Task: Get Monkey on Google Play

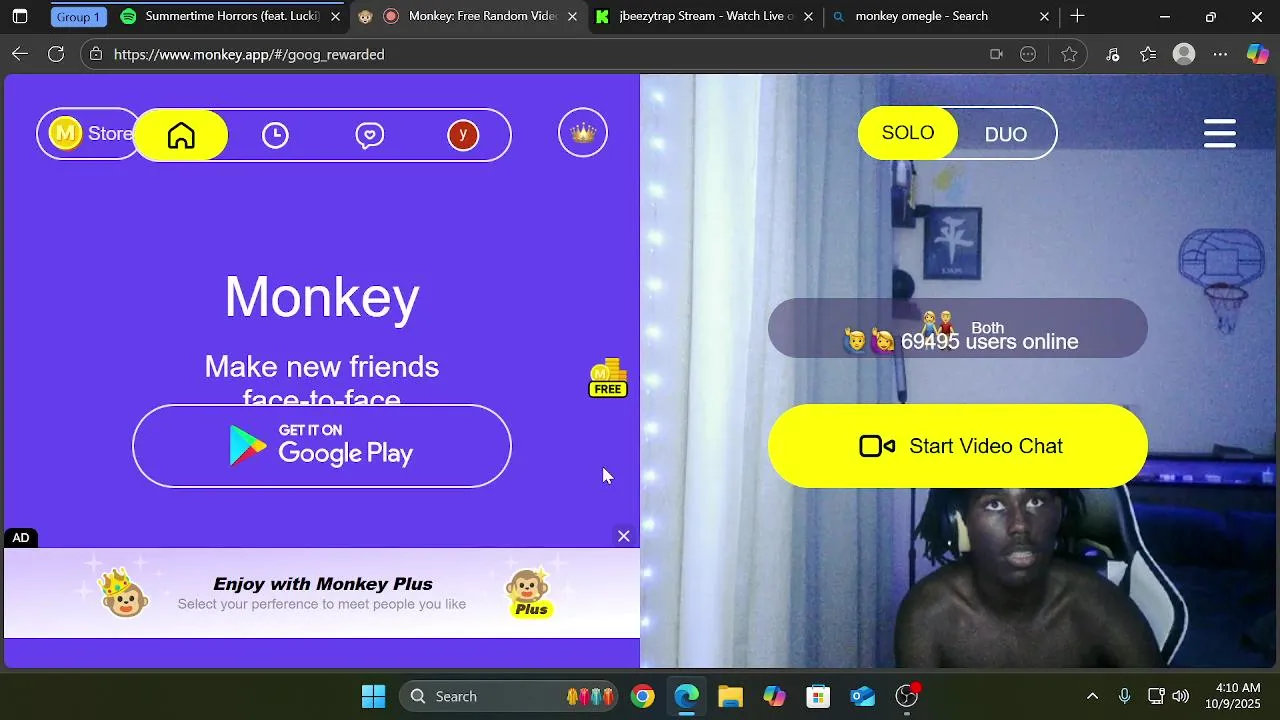Action: point(322,446)
